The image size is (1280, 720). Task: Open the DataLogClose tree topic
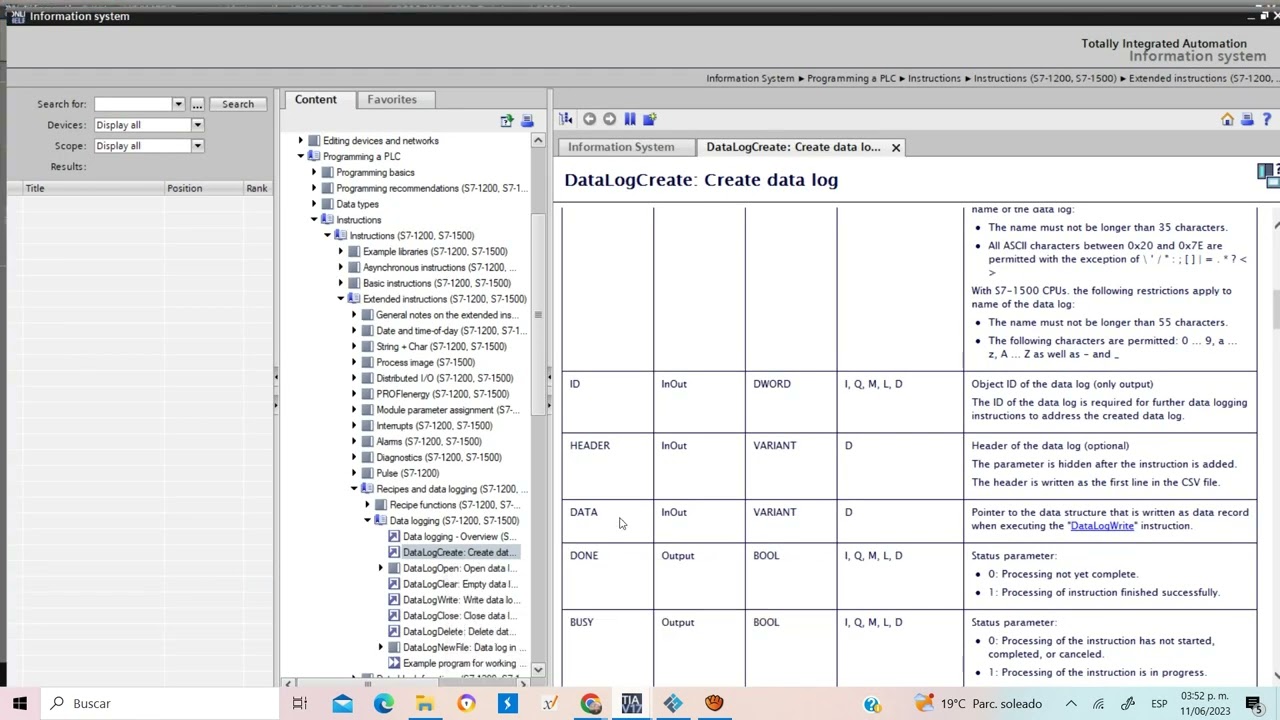[459, 616]
